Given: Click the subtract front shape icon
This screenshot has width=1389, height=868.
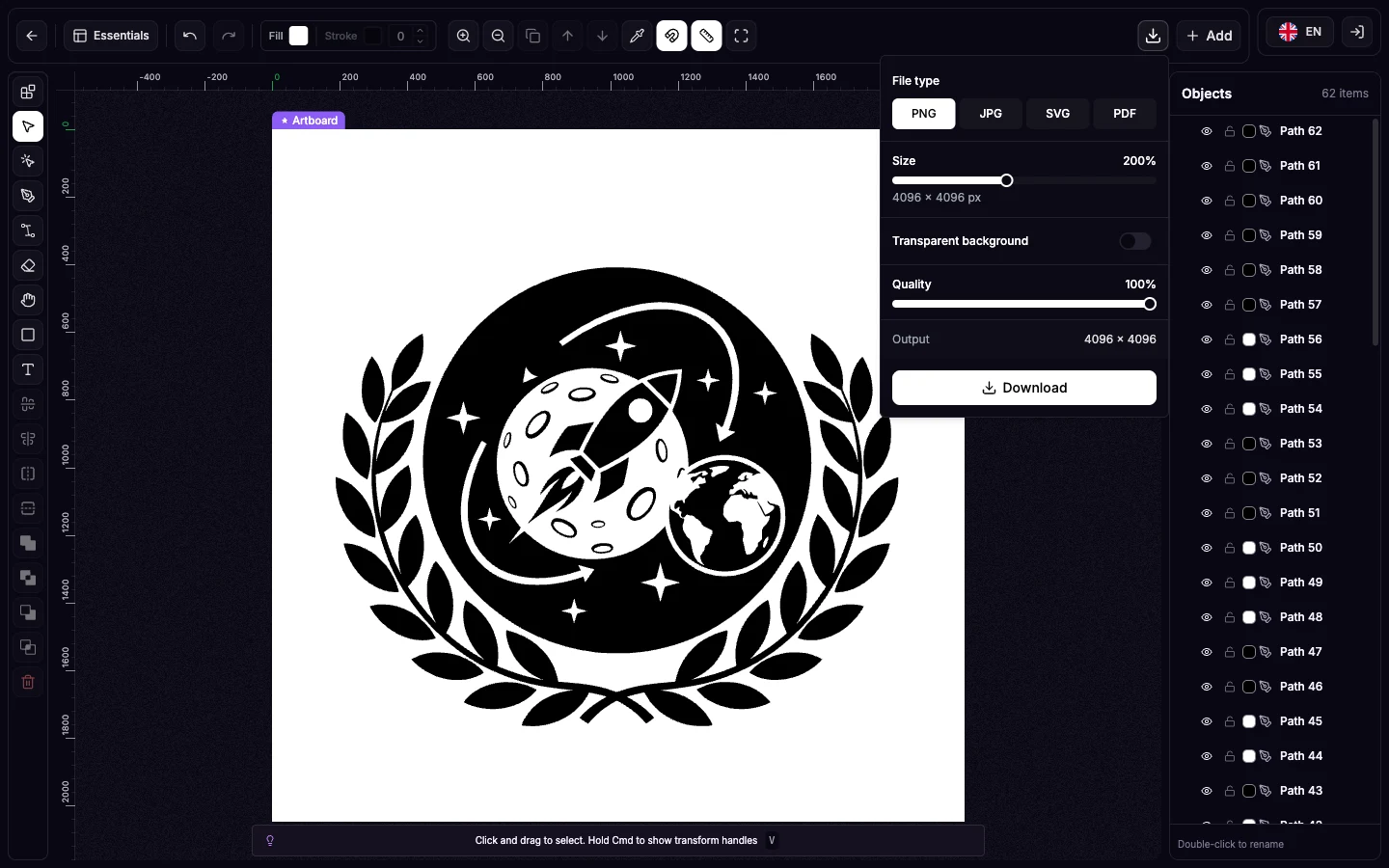Looking at the screenshot, I should (x=28, y=612).
